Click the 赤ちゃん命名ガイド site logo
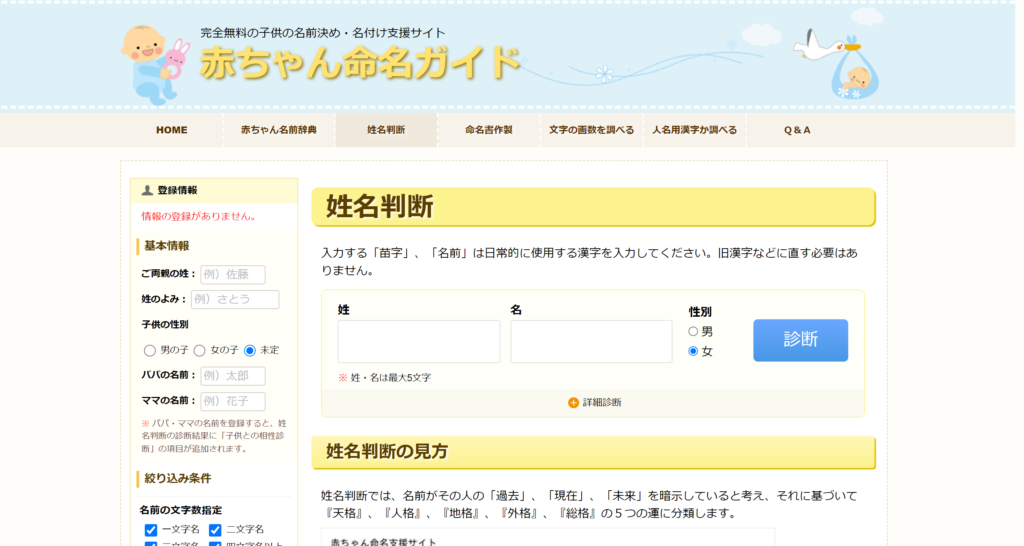The image size is (1024, 546). 360,63
